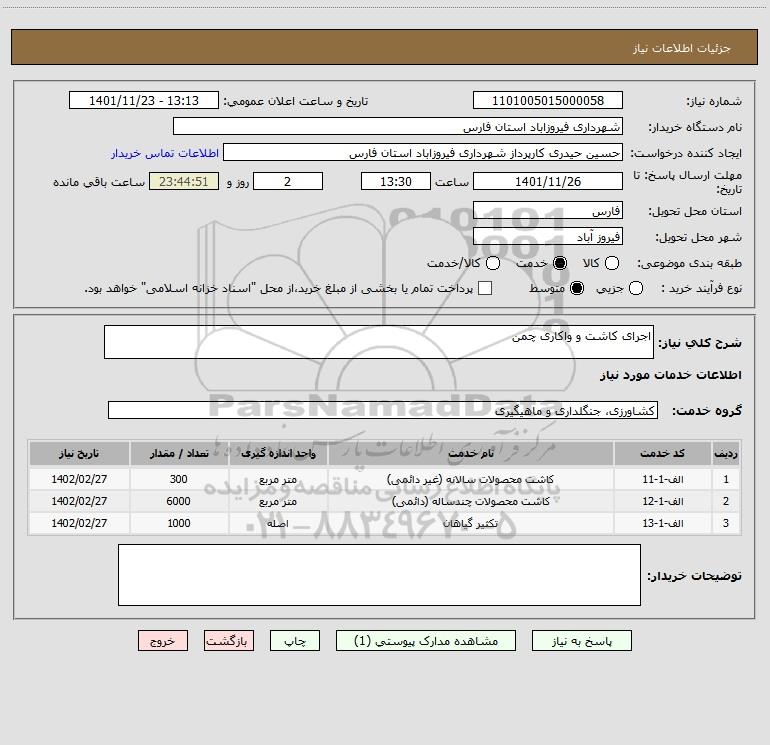Select service code الف-1-13 cell

tap(662, 524)
